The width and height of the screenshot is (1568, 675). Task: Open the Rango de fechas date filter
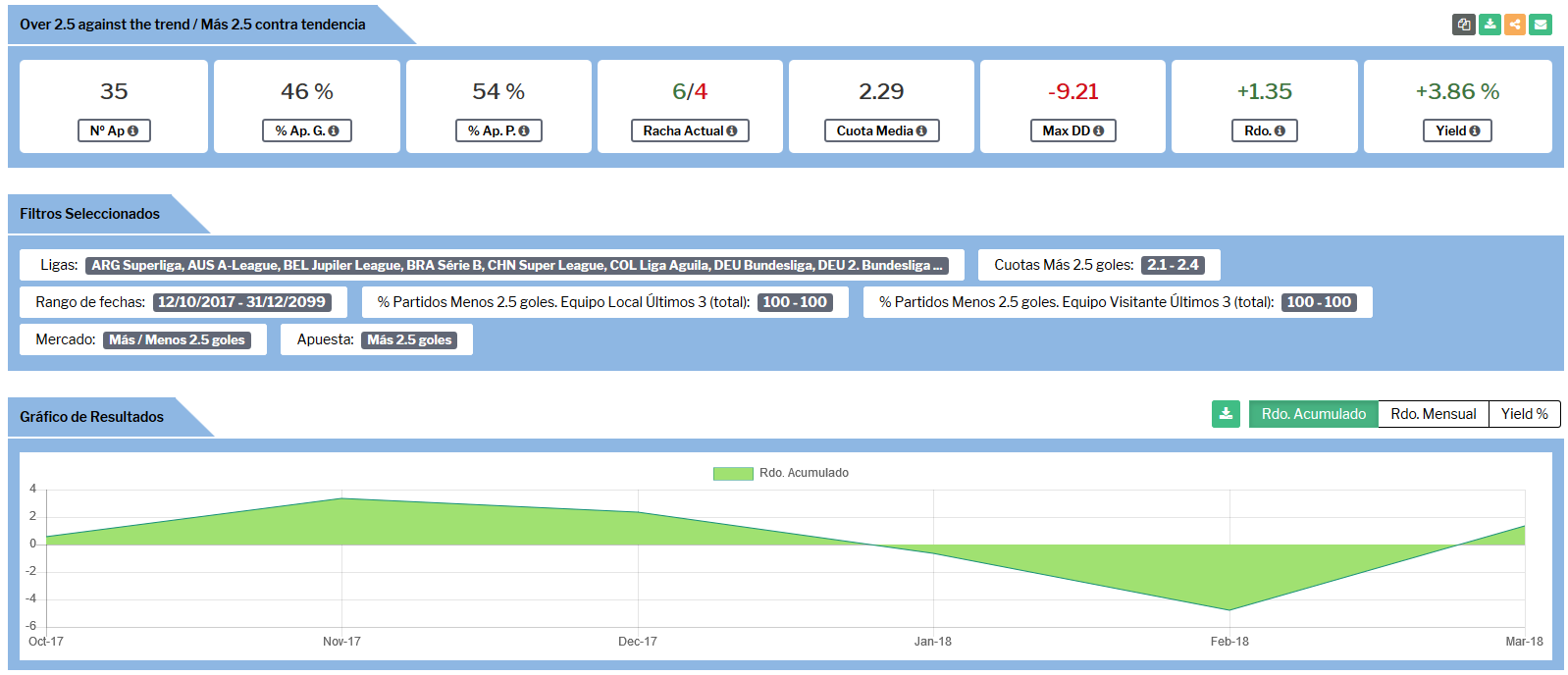240,302
